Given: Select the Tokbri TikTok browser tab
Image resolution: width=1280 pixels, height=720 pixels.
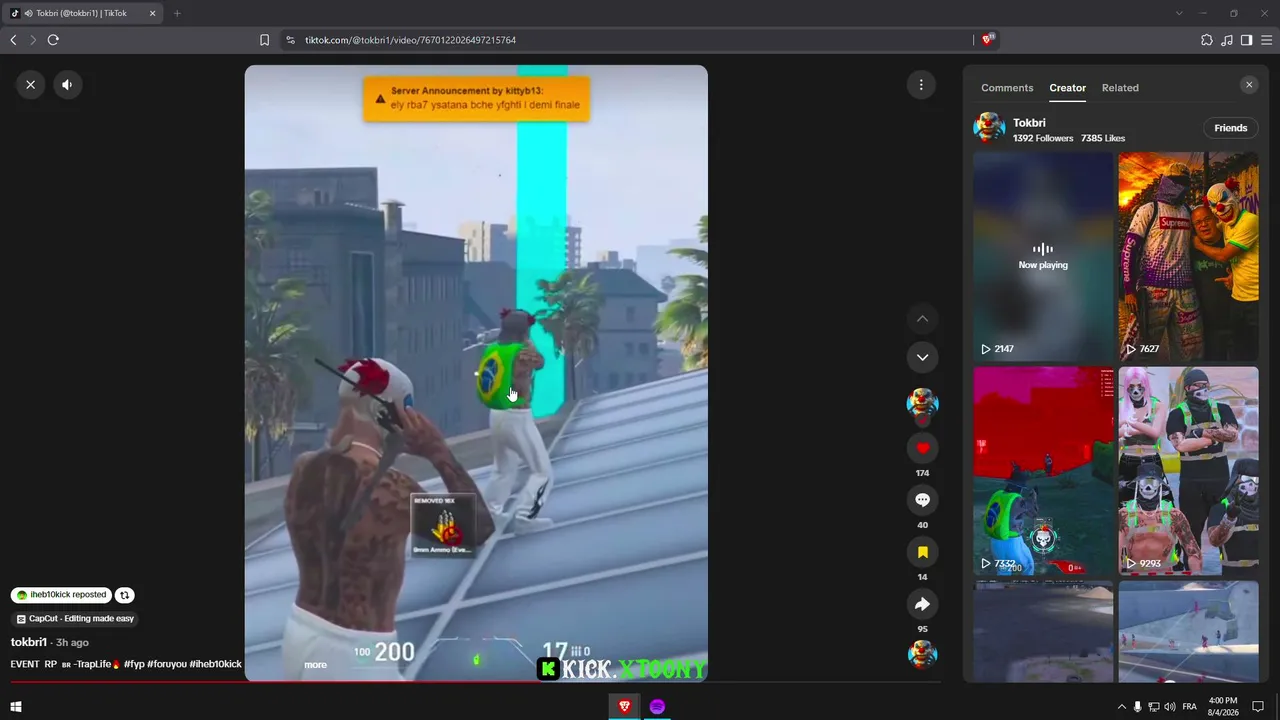Looking at the screenshot, I should (83, 13).
